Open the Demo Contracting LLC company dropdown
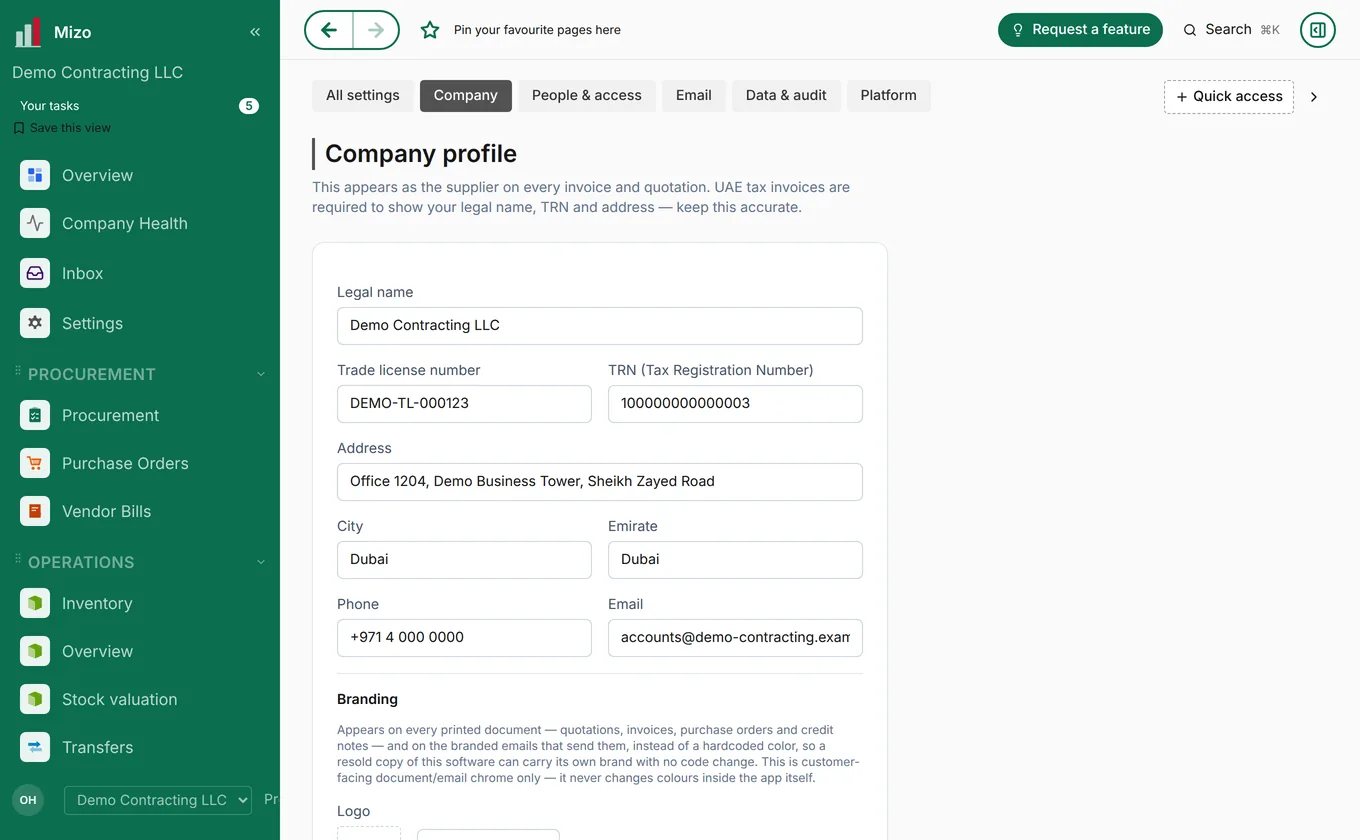This screenshot has height=840, width=1360. pos(158,800)
